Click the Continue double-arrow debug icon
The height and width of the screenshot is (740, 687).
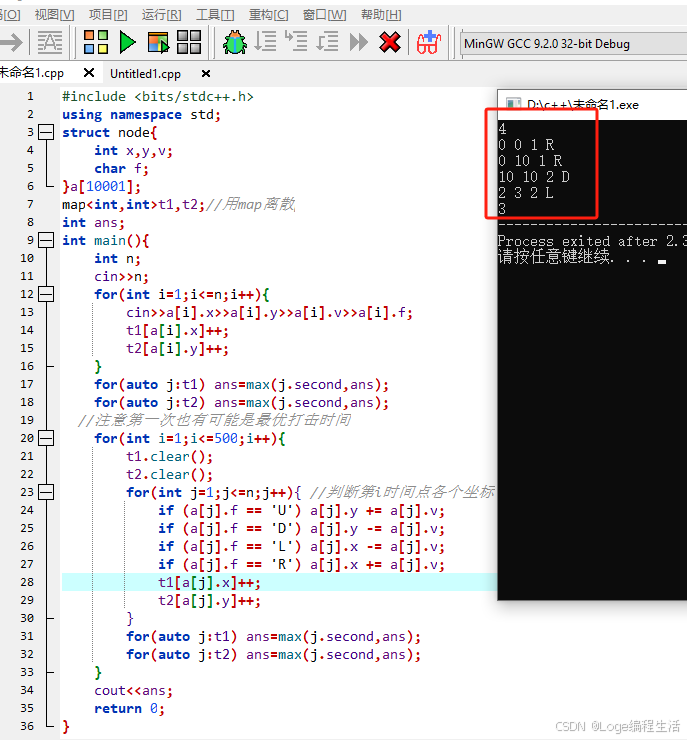[359, 42]
